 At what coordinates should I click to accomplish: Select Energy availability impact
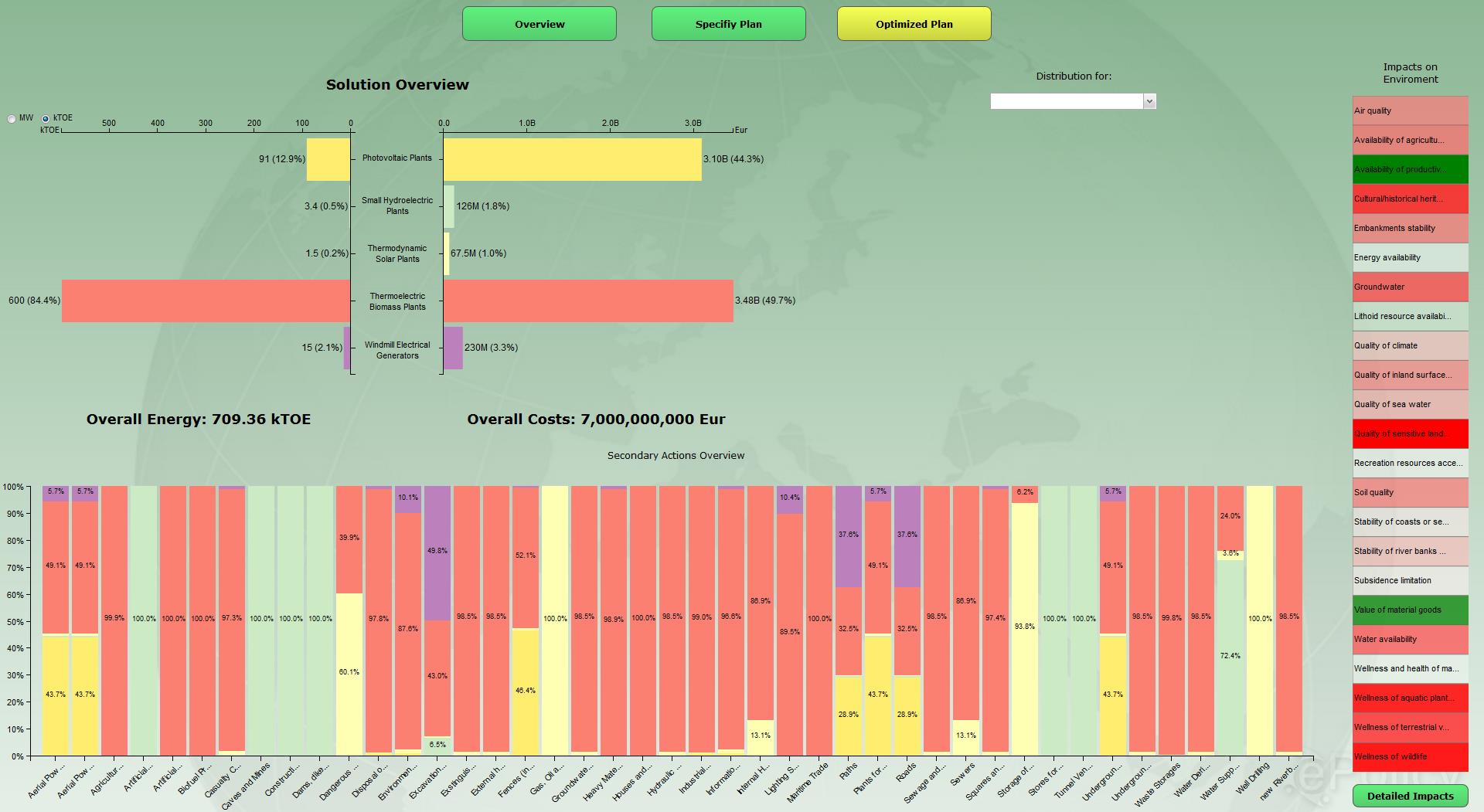point(1411,257)
